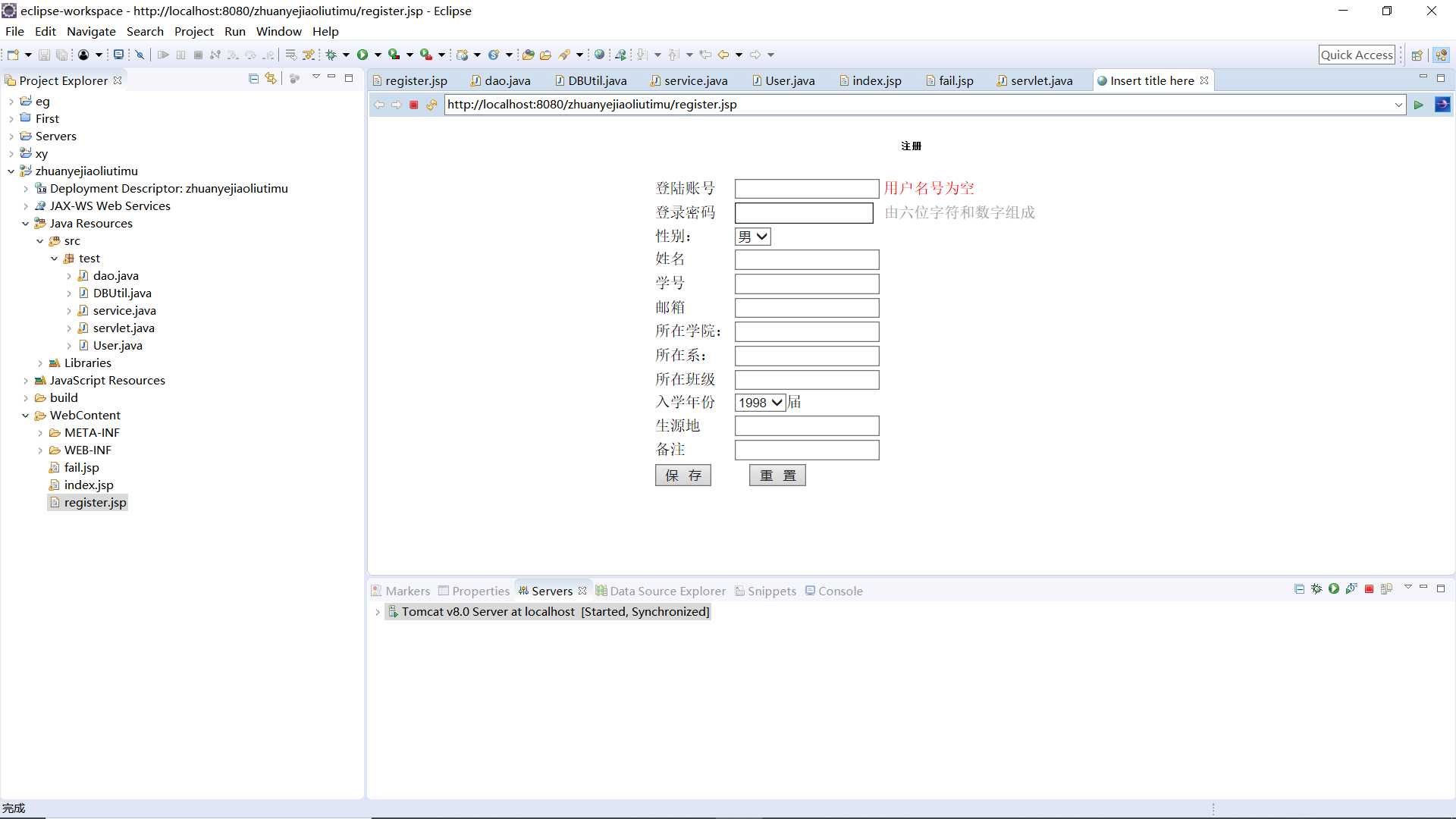Open the Data Source Explorer tab
The image size is (1456, 819).
pos(661,591)
